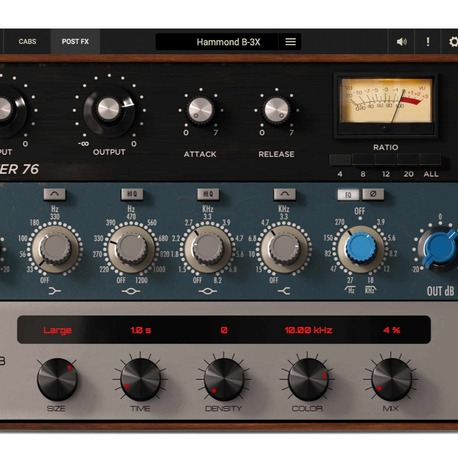Viewport: 458px width, 458px height.
Task: Select ratio 8 button
Action: pyautogui.click(x=363, y=159)
